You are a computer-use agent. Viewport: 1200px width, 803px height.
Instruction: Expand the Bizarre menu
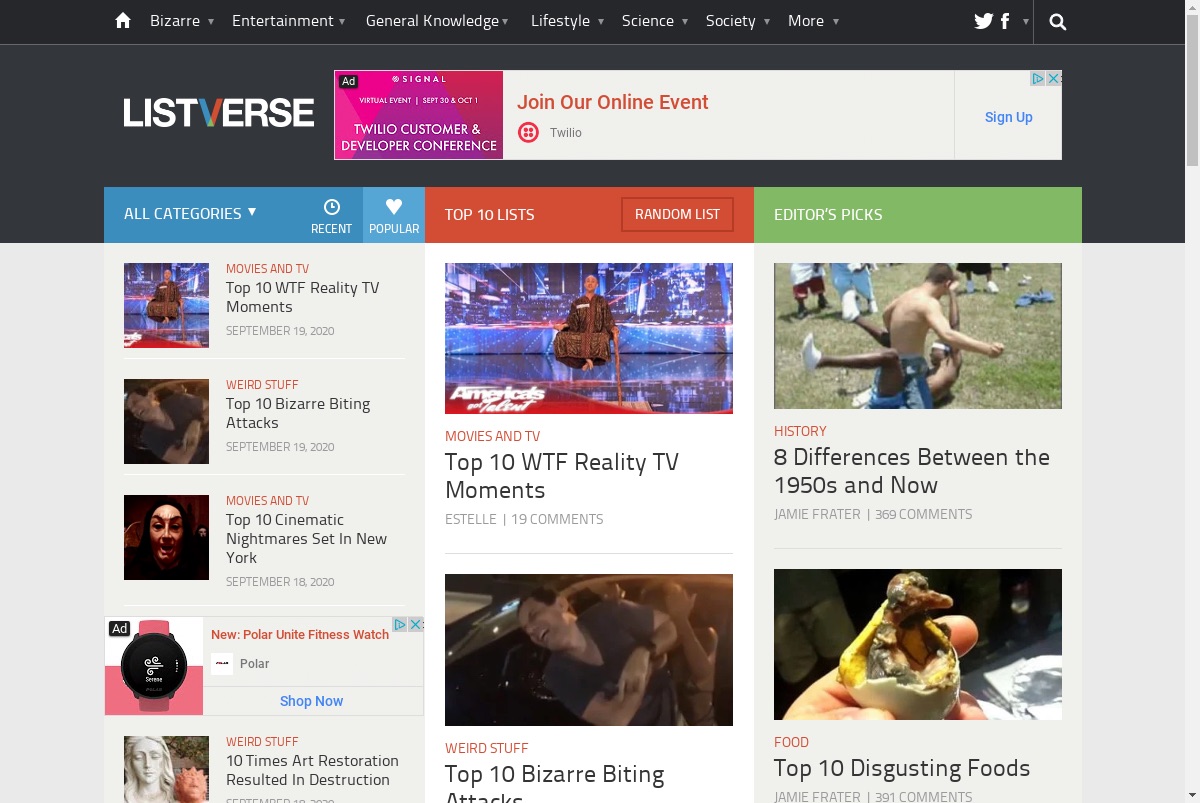[182, 21]
